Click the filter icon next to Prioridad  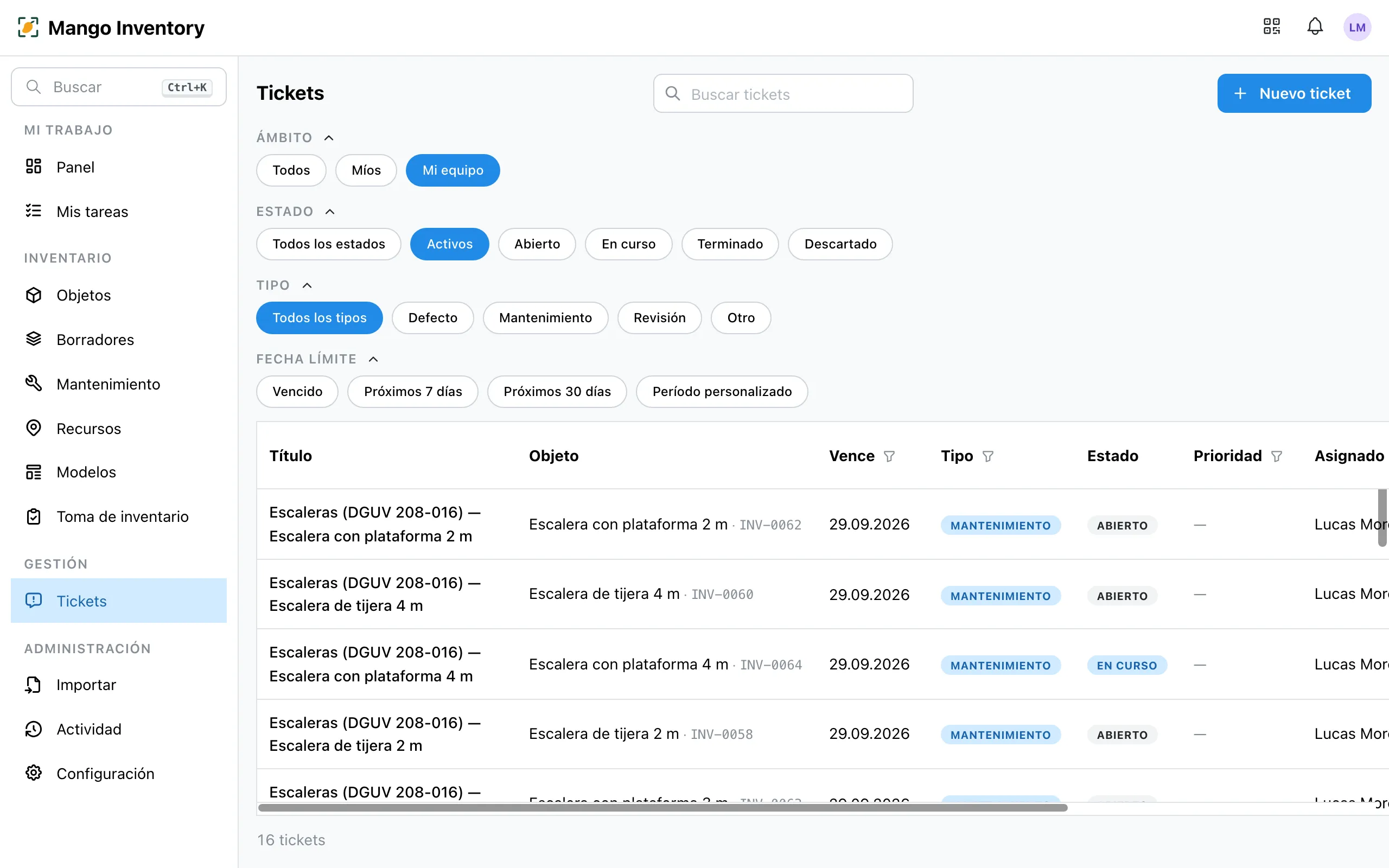click(x=1277, y=456)
